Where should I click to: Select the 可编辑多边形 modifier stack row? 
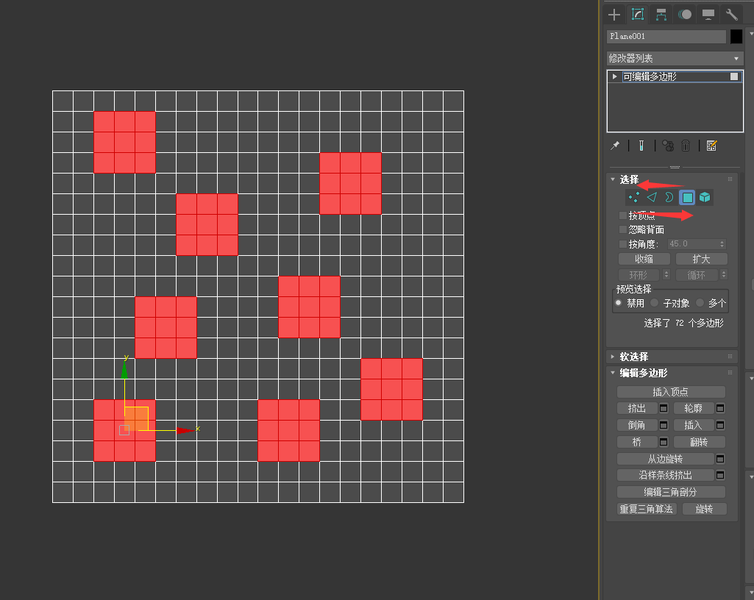coord(675,76)
